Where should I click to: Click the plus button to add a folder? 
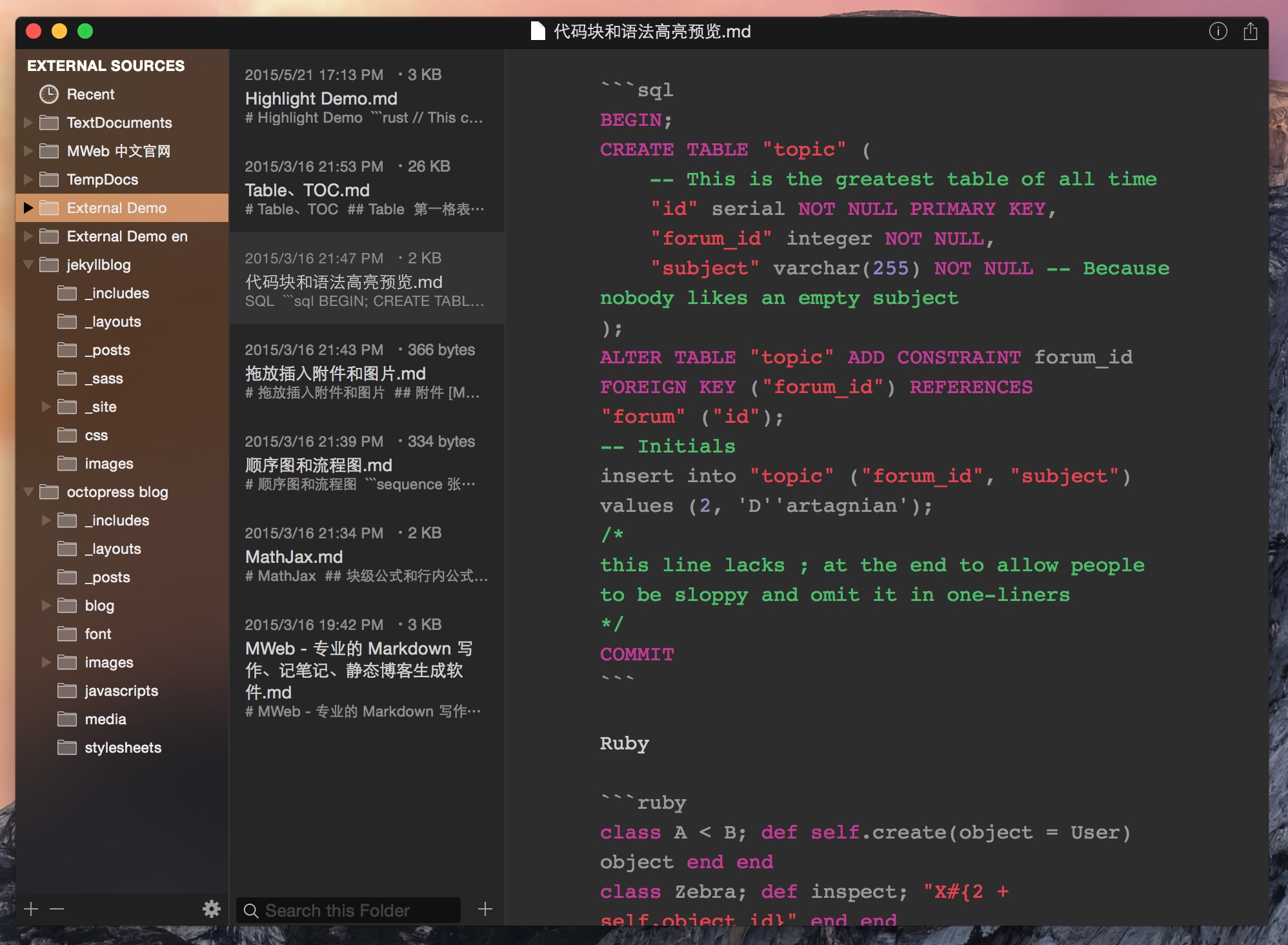tap(31, 909)
